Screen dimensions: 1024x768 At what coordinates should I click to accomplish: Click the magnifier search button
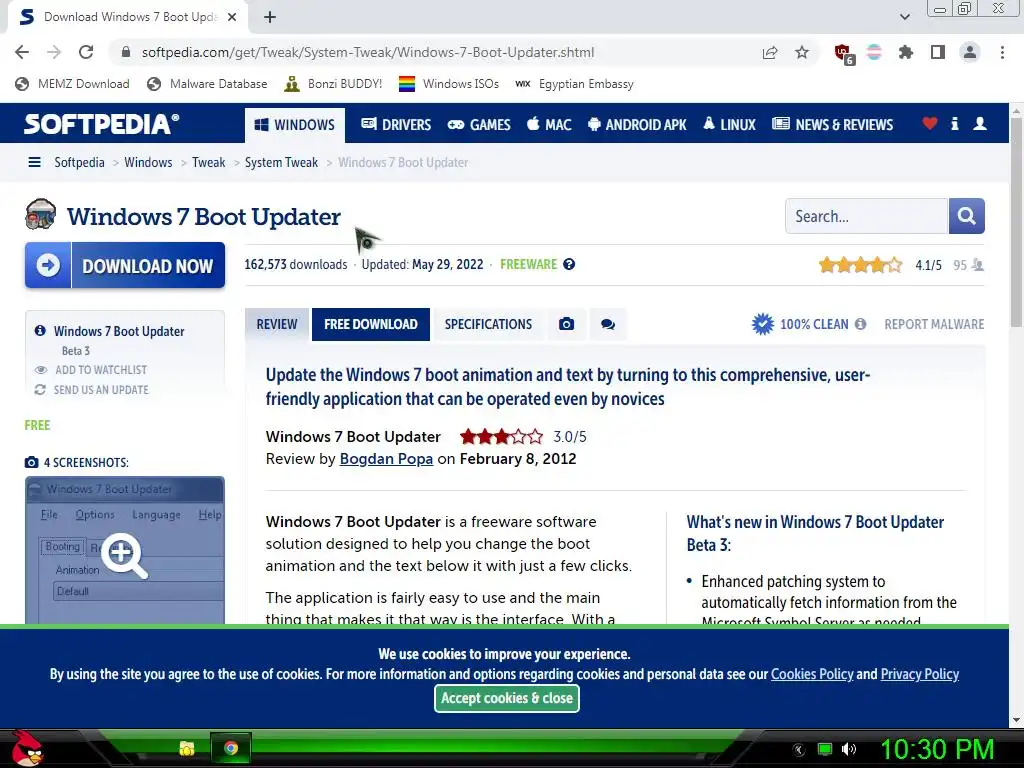967,216
